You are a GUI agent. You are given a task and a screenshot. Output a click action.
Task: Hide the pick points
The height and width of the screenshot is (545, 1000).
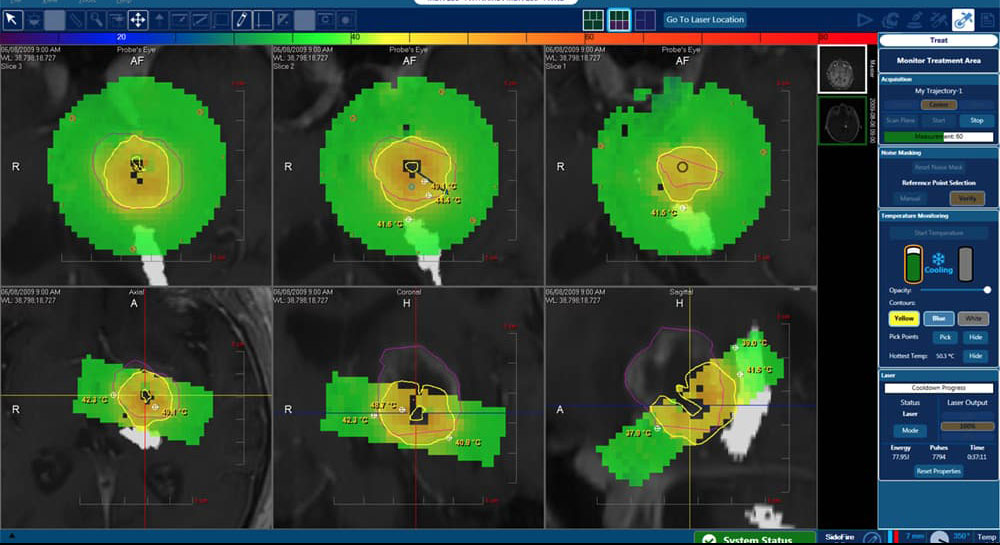[x=975, y=337]
